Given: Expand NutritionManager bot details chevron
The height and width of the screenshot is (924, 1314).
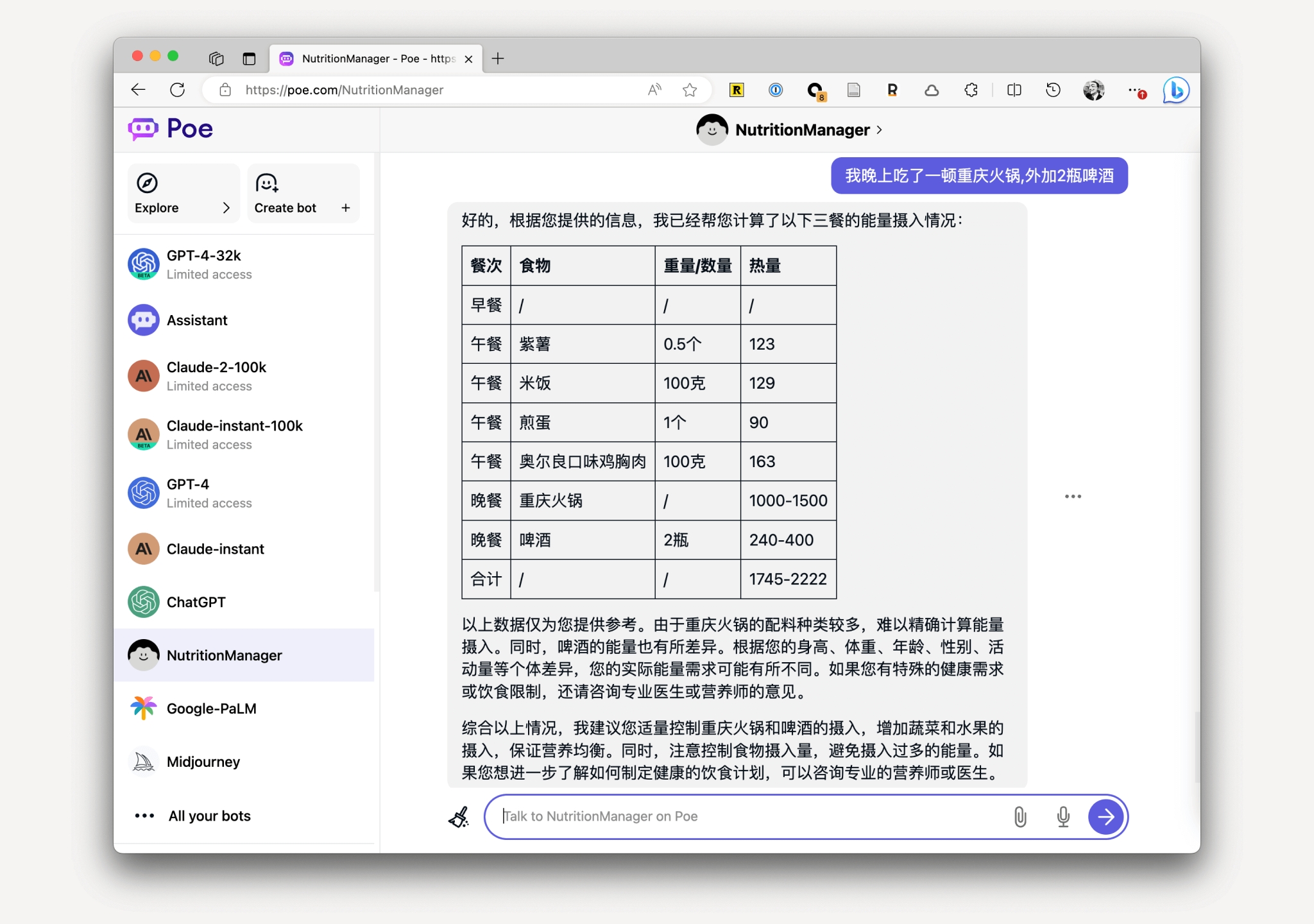Looking at the screenshot, I should pos(880,130).
